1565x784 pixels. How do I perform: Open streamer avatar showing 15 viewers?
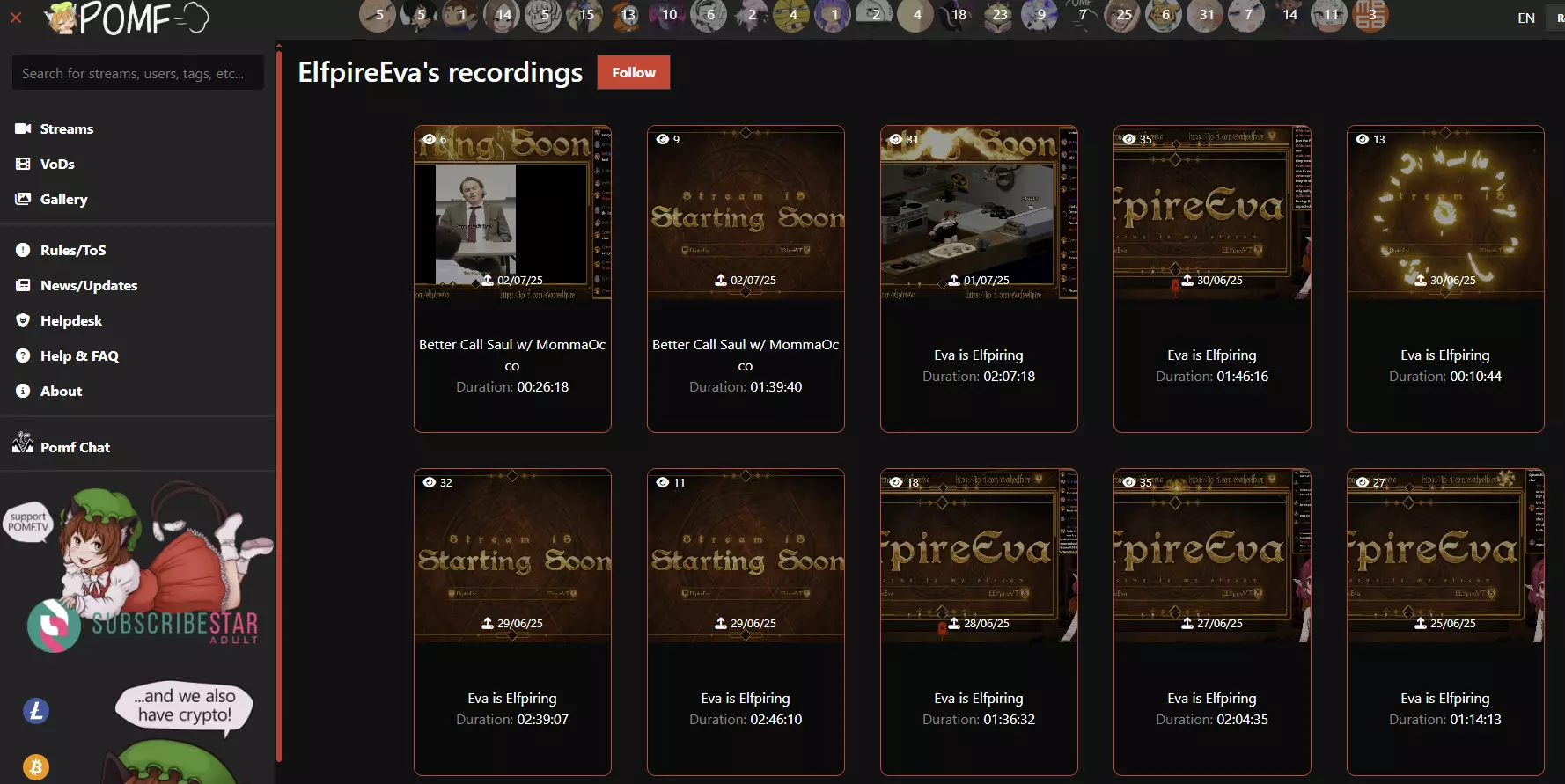click(x=584, y=14)
